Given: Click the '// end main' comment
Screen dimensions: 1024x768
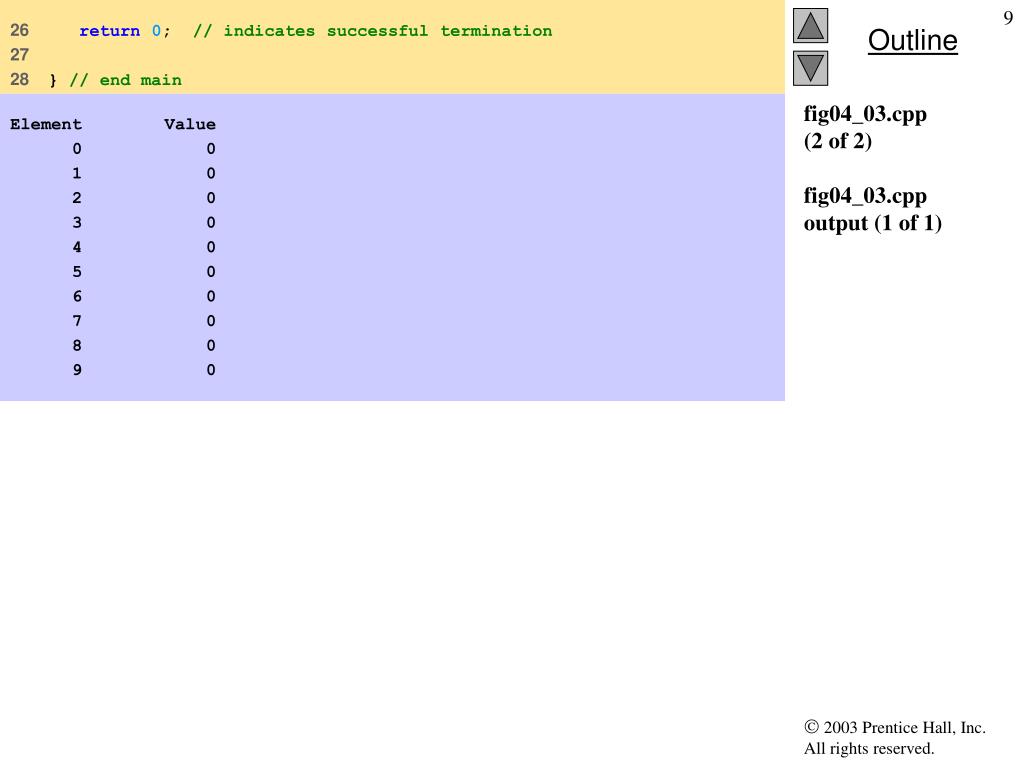Looking at the screenshot, I should [125, 80].
